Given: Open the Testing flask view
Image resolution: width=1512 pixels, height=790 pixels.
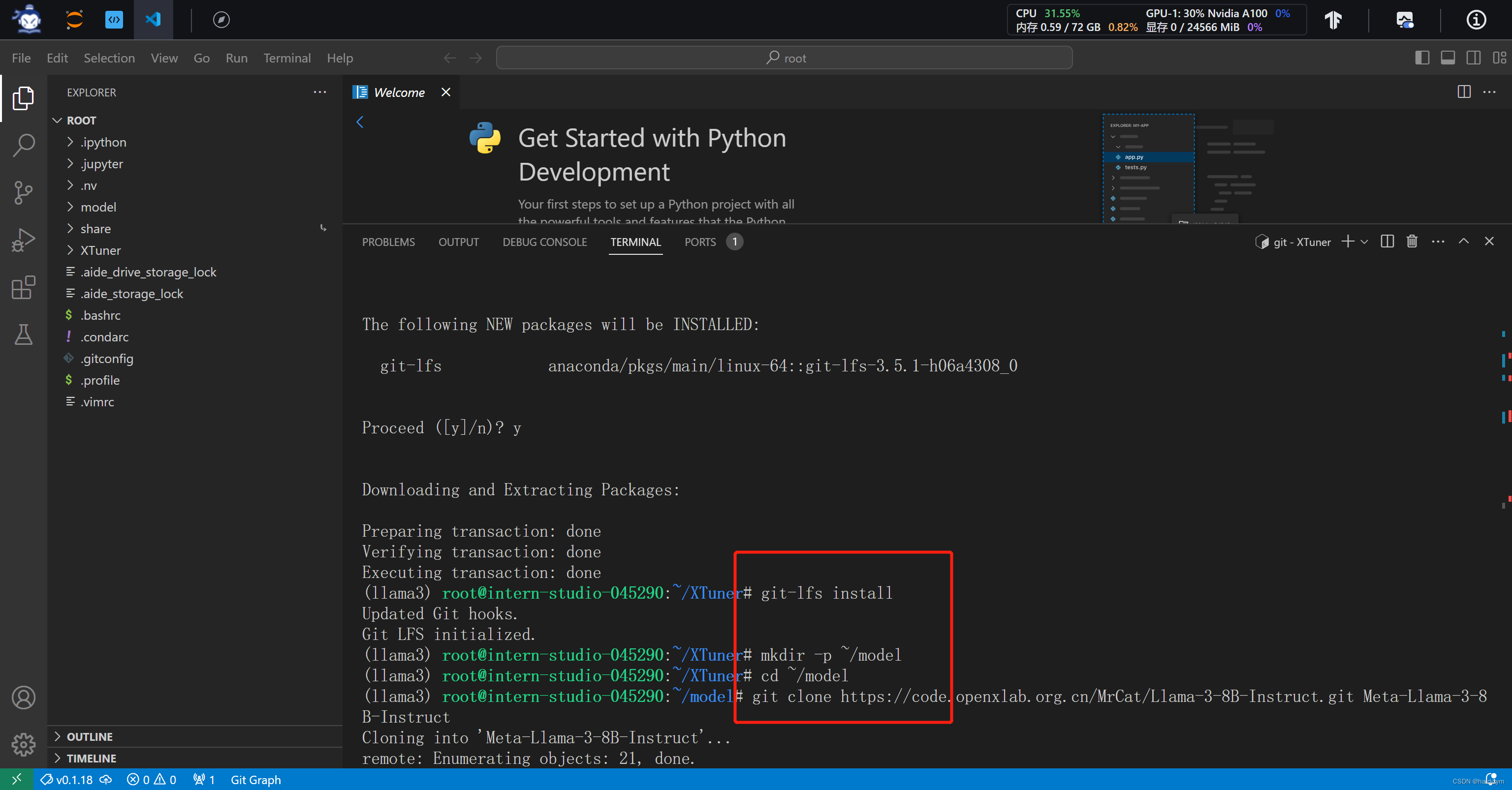Looking at the screenshot, I should point(24,335).
